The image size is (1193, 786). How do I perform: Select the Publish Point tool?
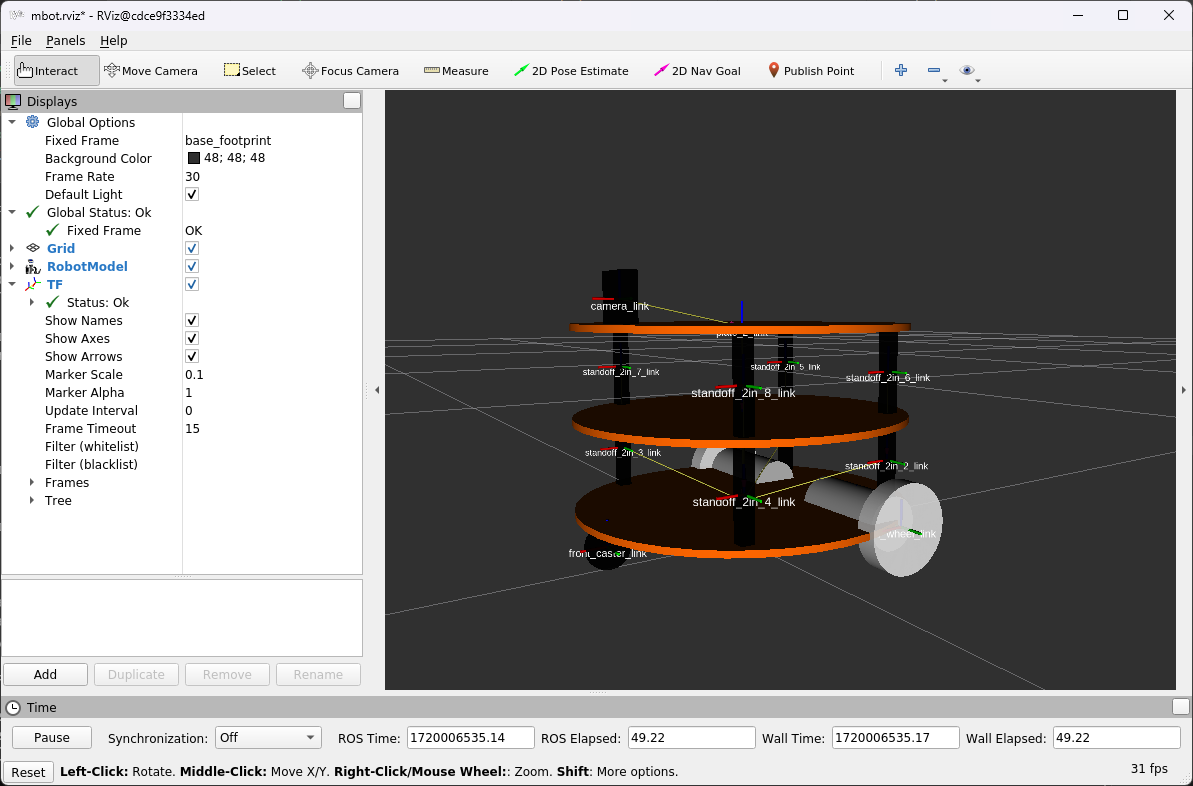810,71
